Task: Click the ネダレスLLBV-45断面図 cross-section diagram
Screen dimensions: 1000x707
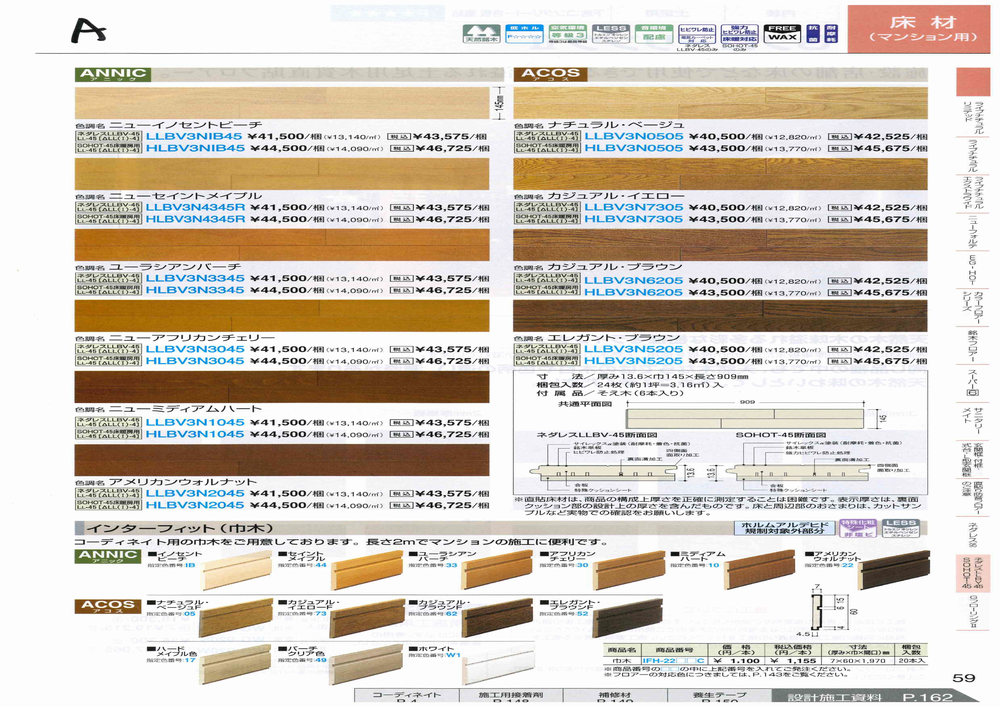Action: 603,474
